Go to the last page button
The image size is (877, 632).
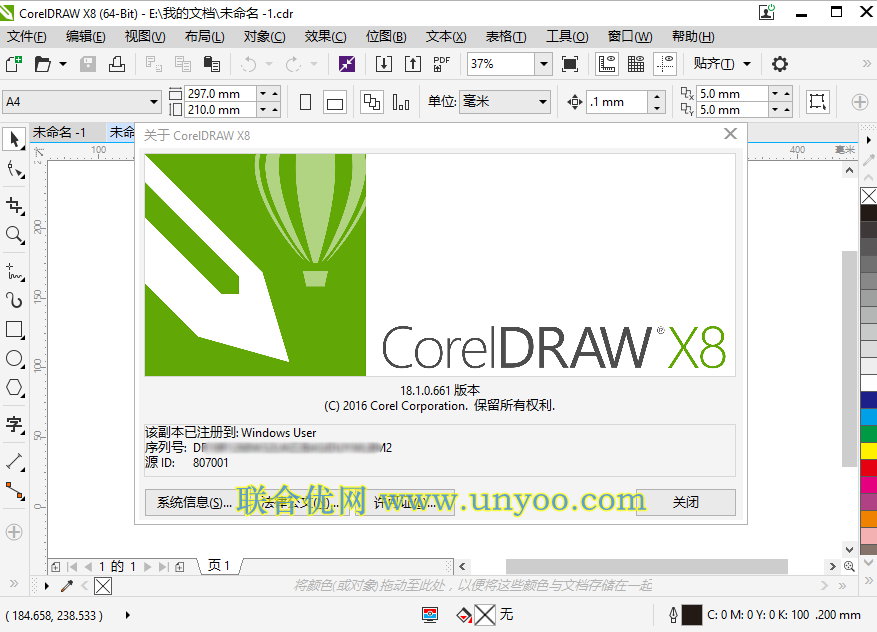pyautogui.click(x=163, y=567)
